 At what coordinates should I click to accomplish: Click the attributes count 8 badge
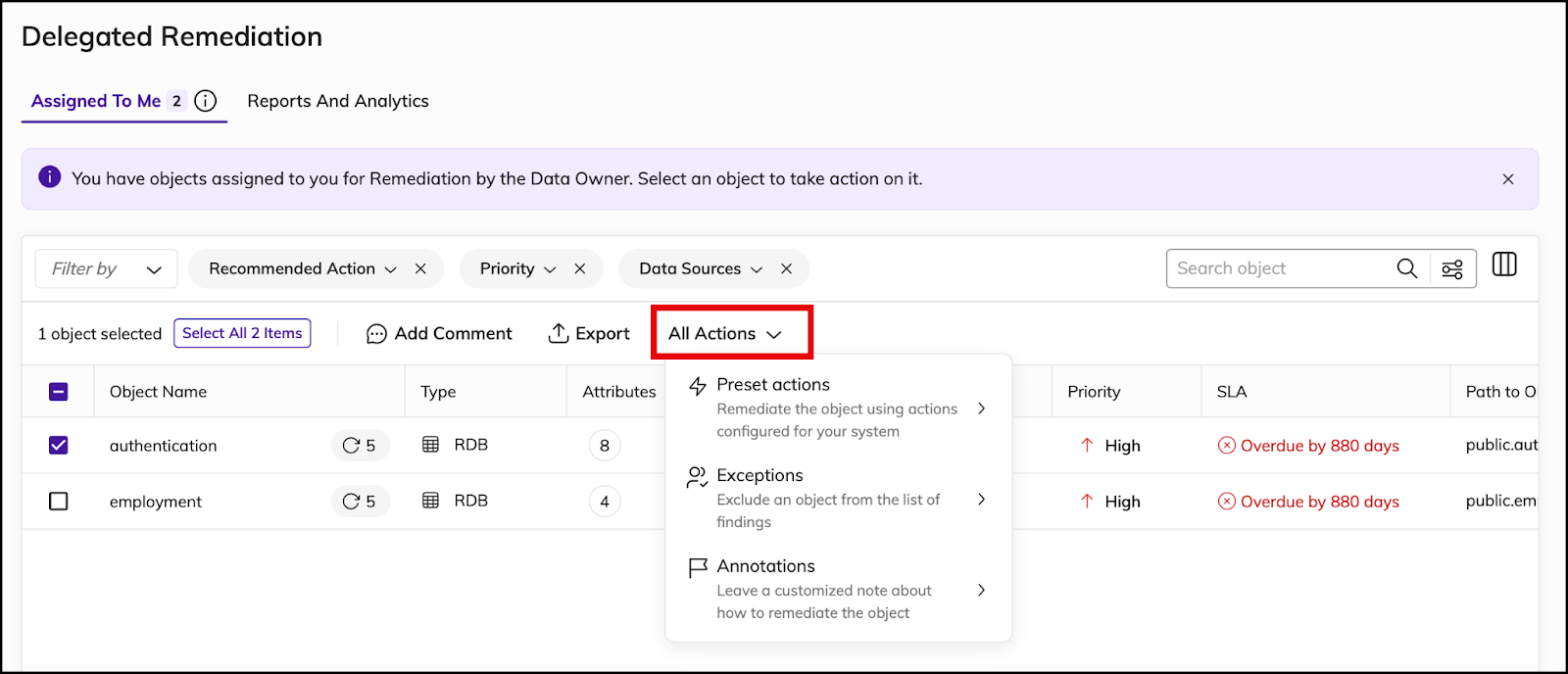pos(605,446)
